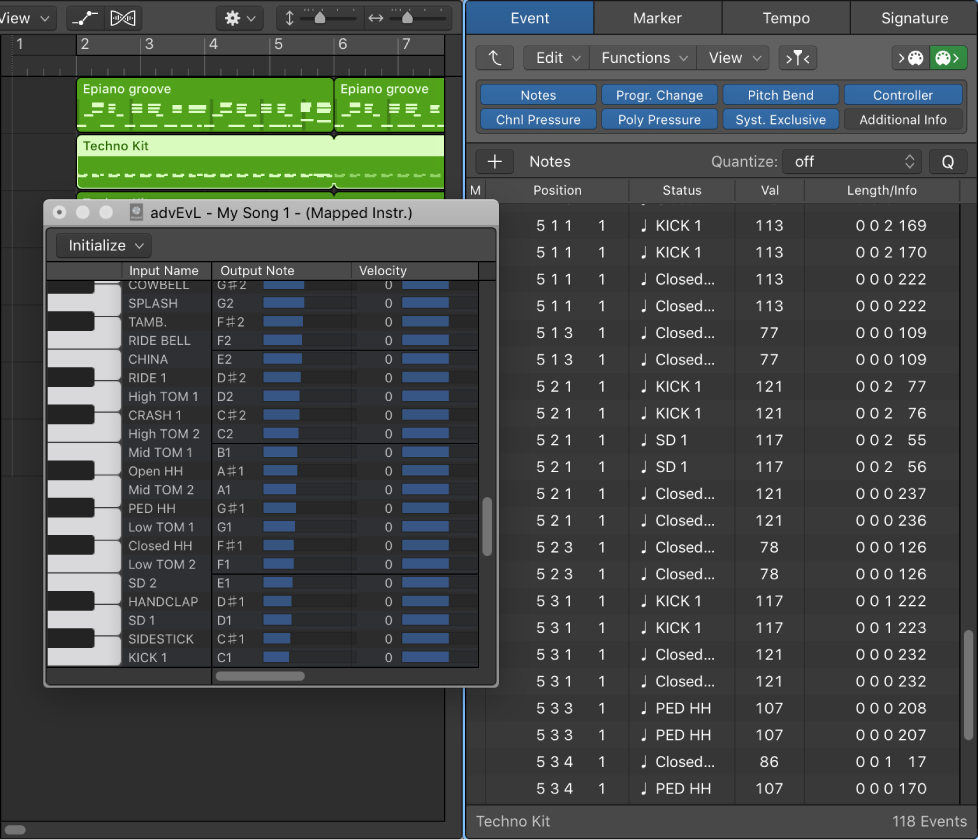Open the Functions menu
978x840 pixels.
tap(643, 58)
